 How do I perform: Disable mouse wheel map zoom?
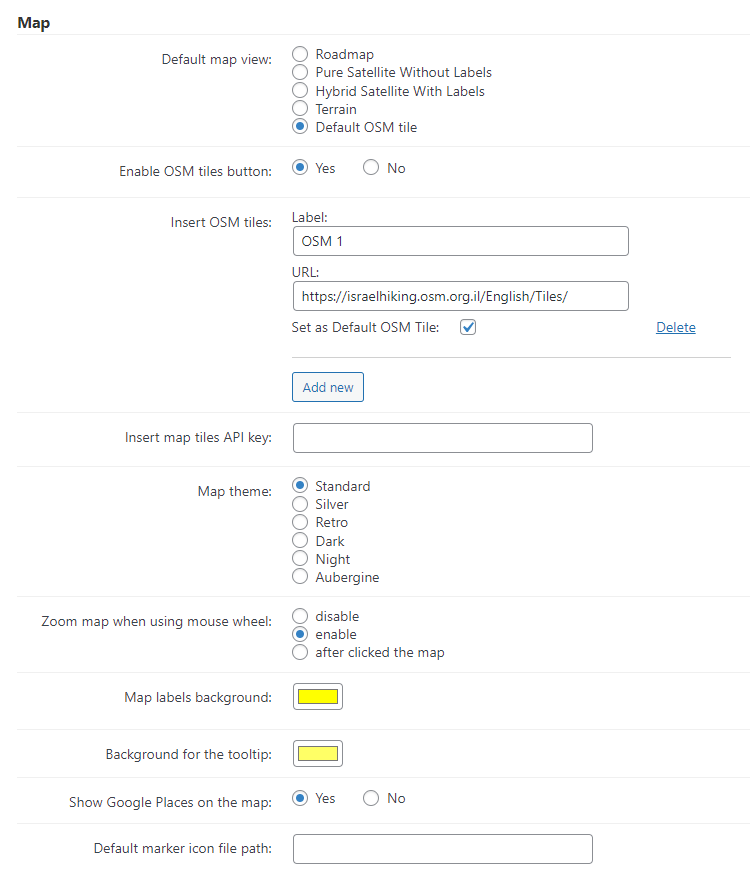tap(300, 616)
